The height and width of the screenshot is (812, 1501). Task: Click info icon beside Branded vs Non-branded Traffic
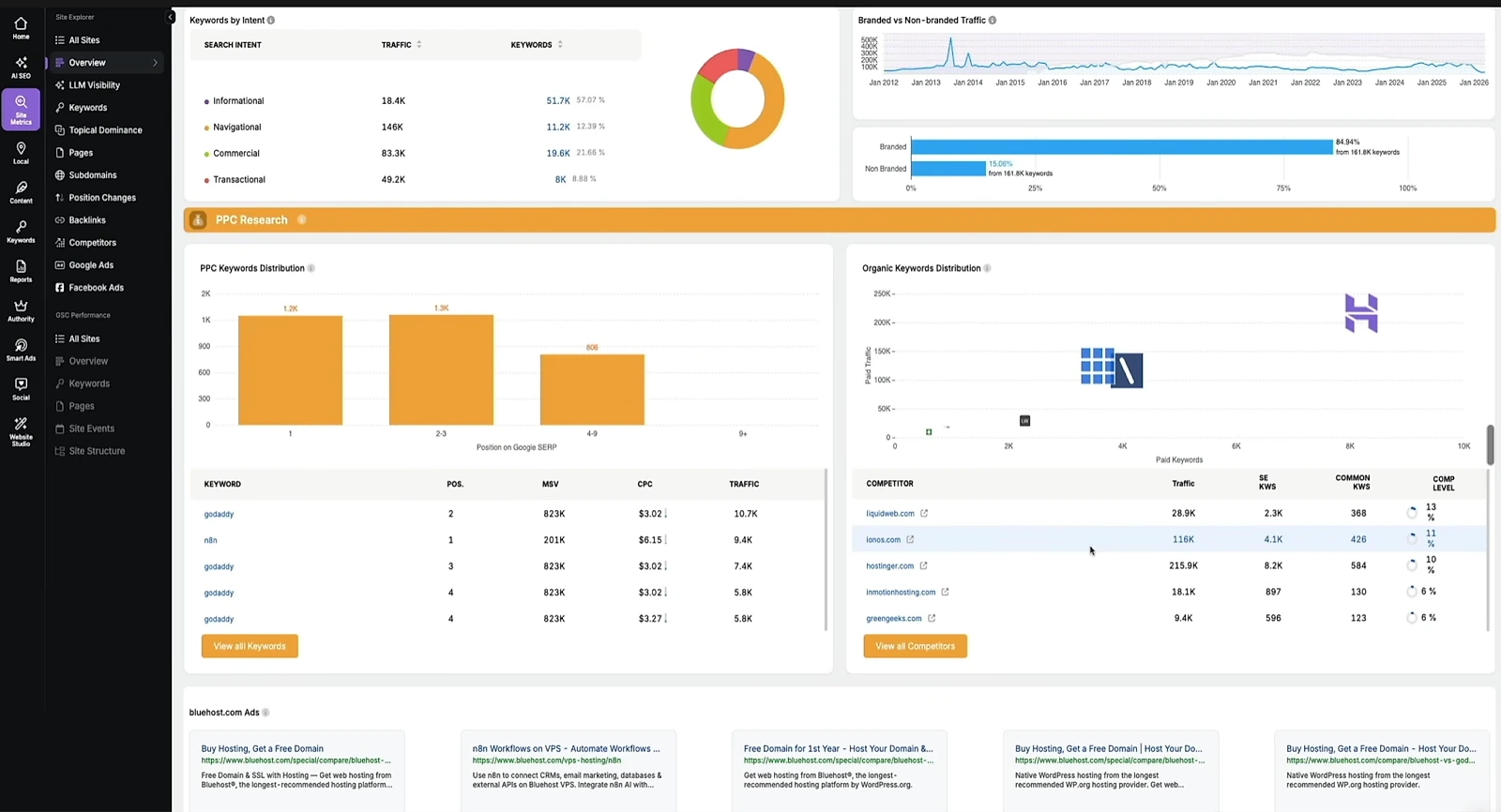(993, 20)
